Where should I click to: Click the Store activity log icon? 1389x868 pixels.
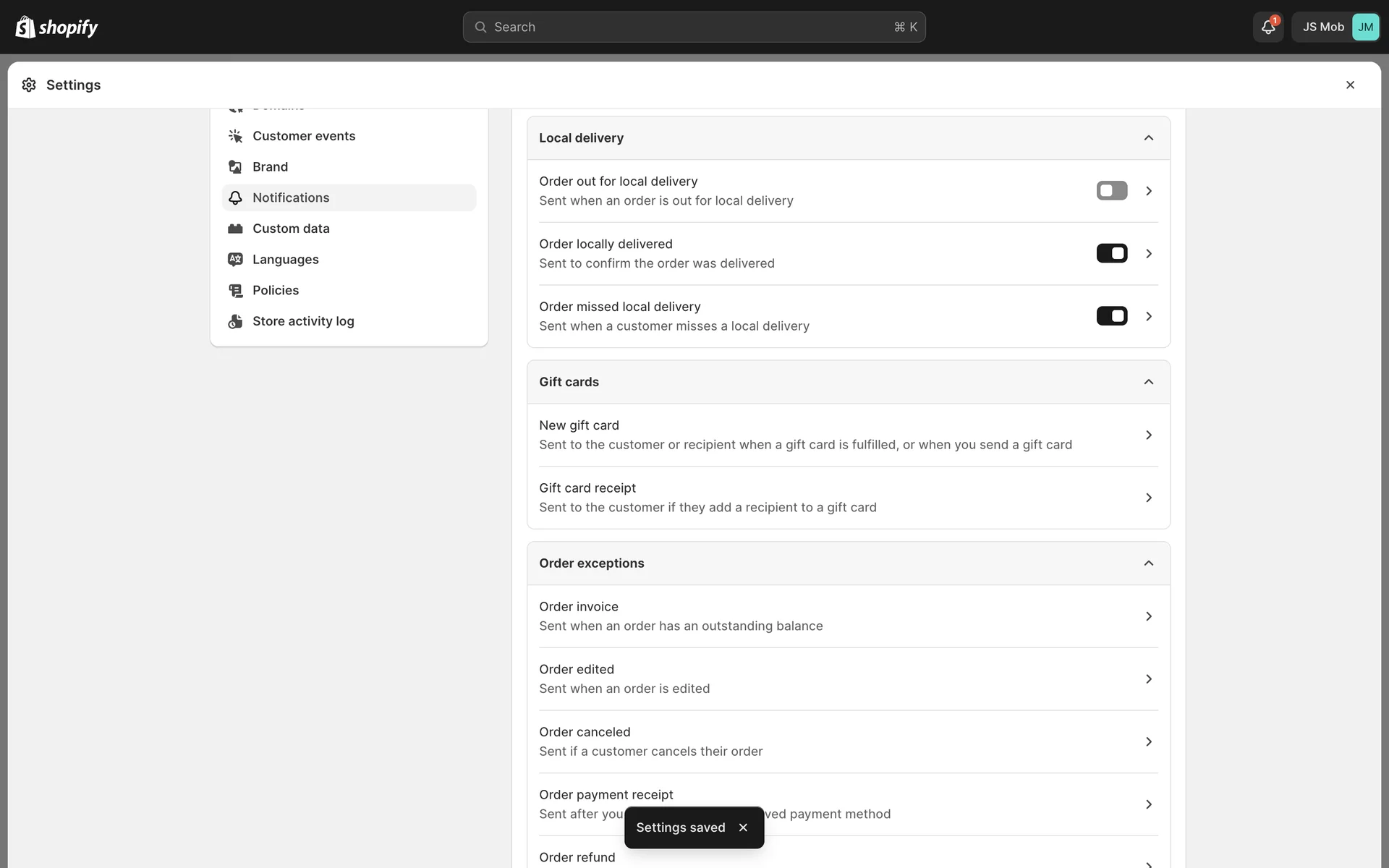click(x=235, y=321)
